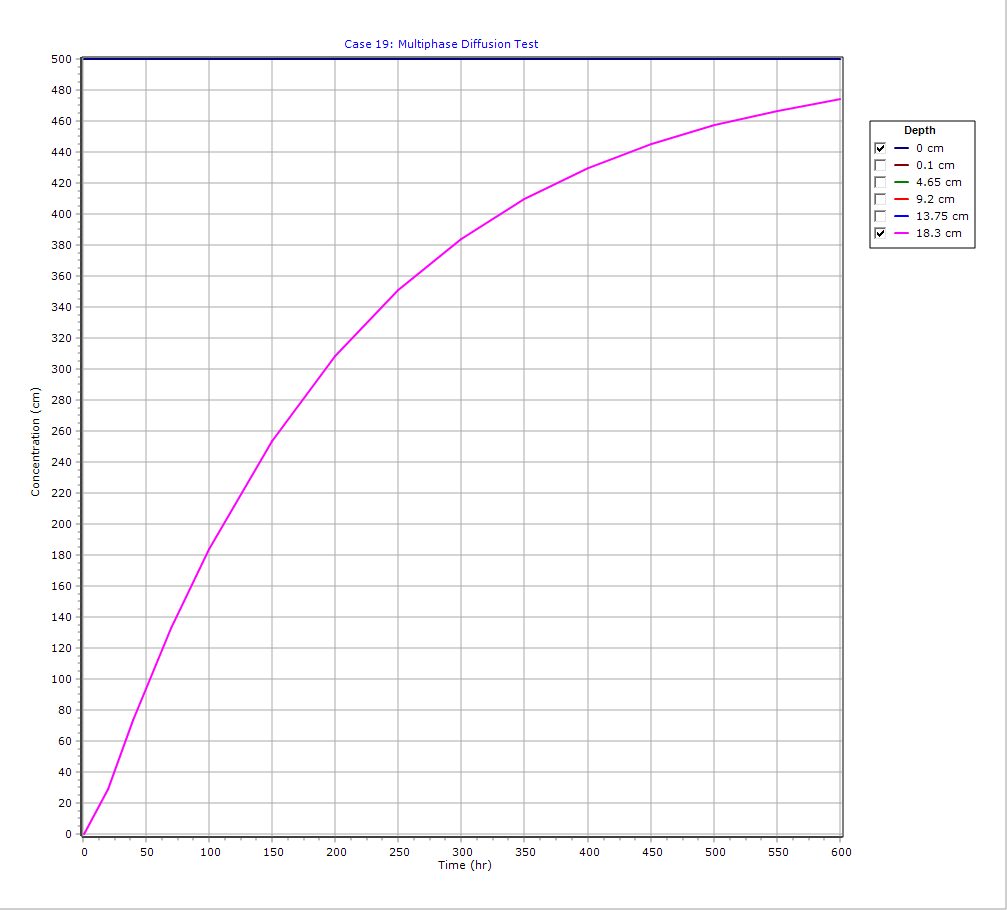Select the chart title 'Case 19: Multiphase Diffusion Test'
Screen dimensions: 1007x910
click(441, 44)
